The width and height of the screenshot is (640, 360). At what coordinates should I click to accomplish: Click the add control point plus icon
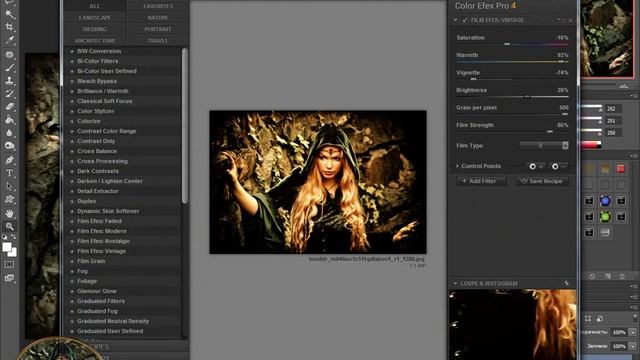536,167
